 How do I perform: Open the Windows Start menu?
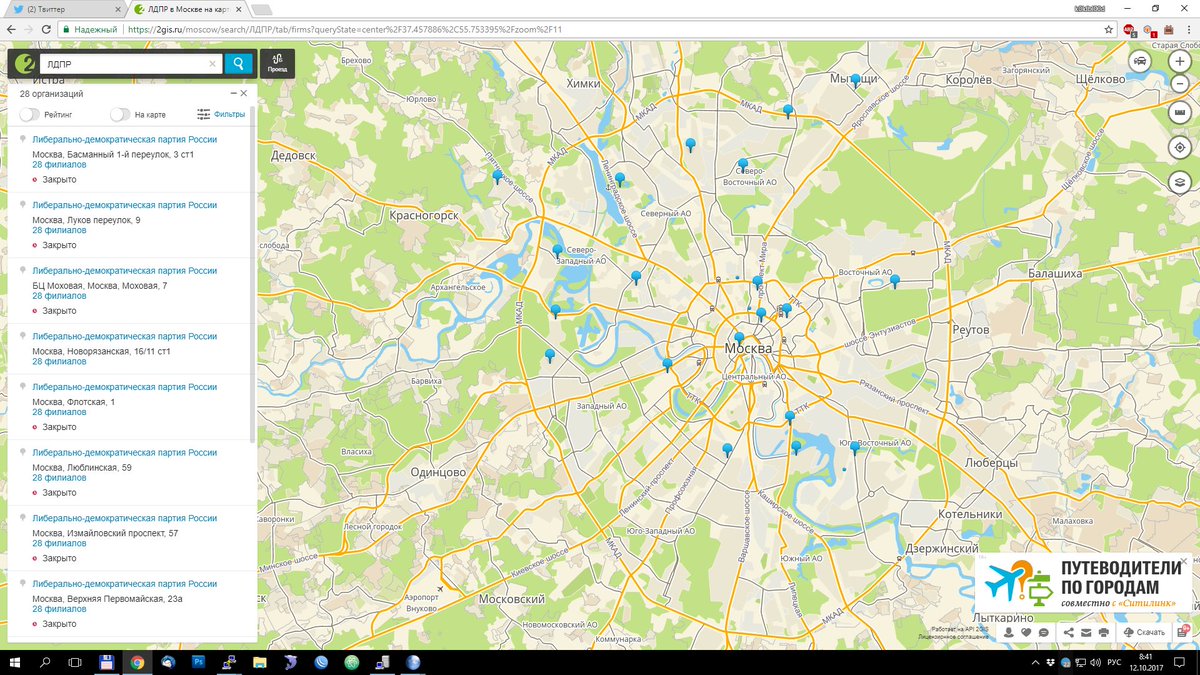pyautogui.click(x=14, y=662)
